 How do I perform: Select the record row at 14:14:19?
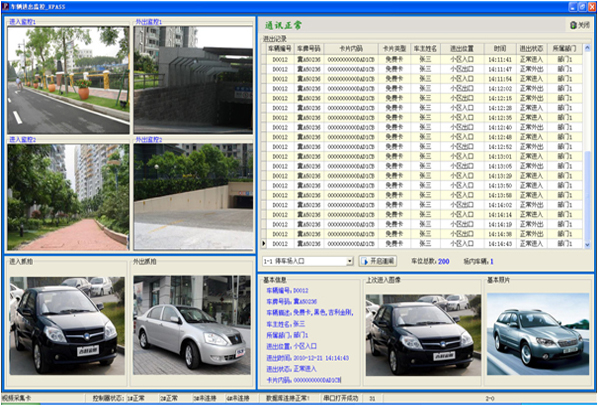424,224
